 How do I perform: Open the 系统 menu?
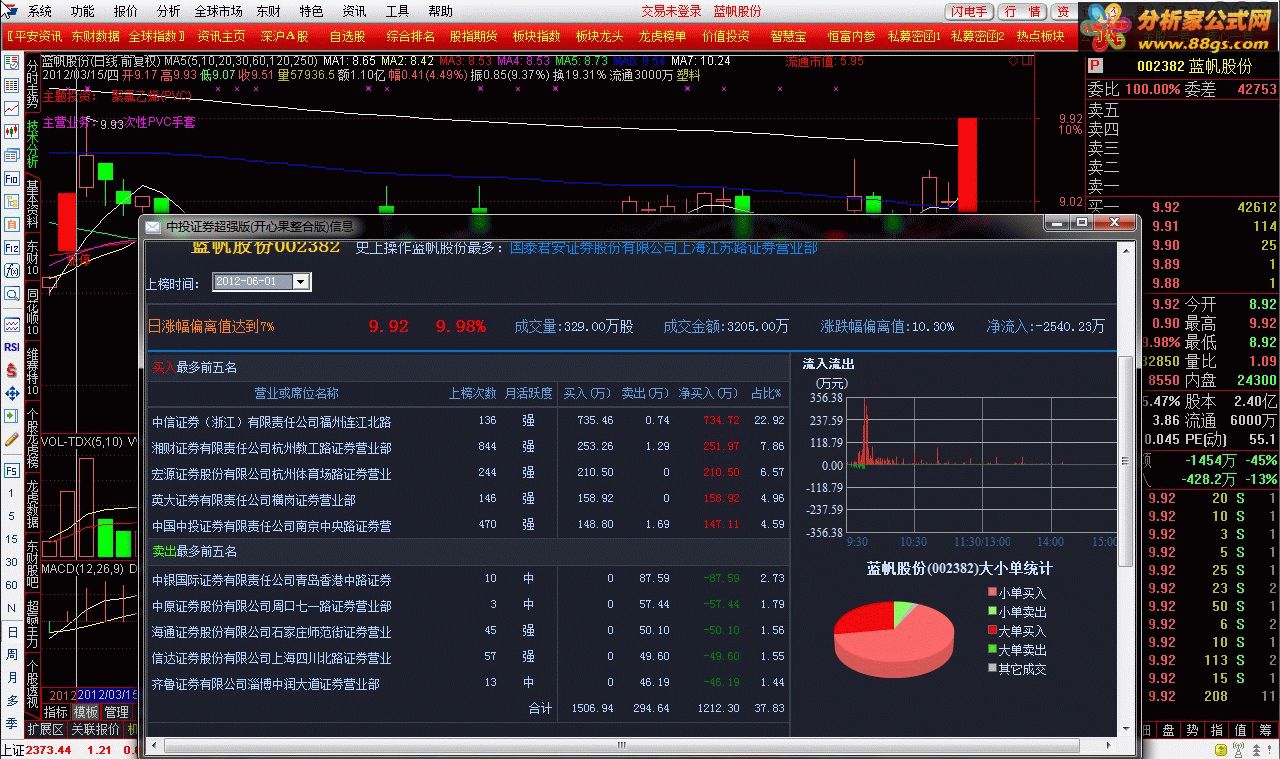coord(39,11)
